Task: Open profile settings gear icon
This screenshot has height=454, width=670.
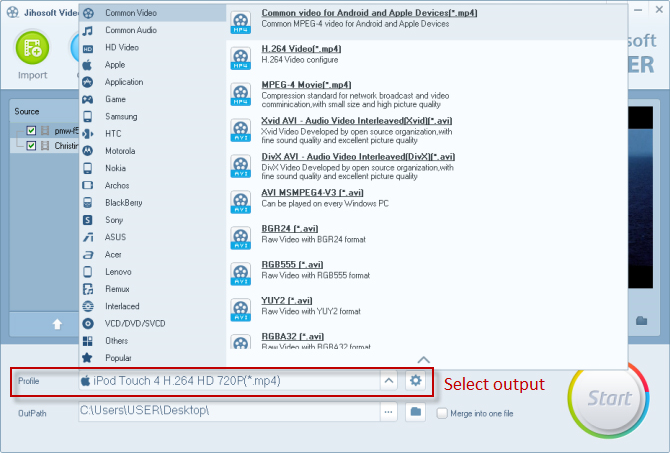Action: tap(417, 381)
